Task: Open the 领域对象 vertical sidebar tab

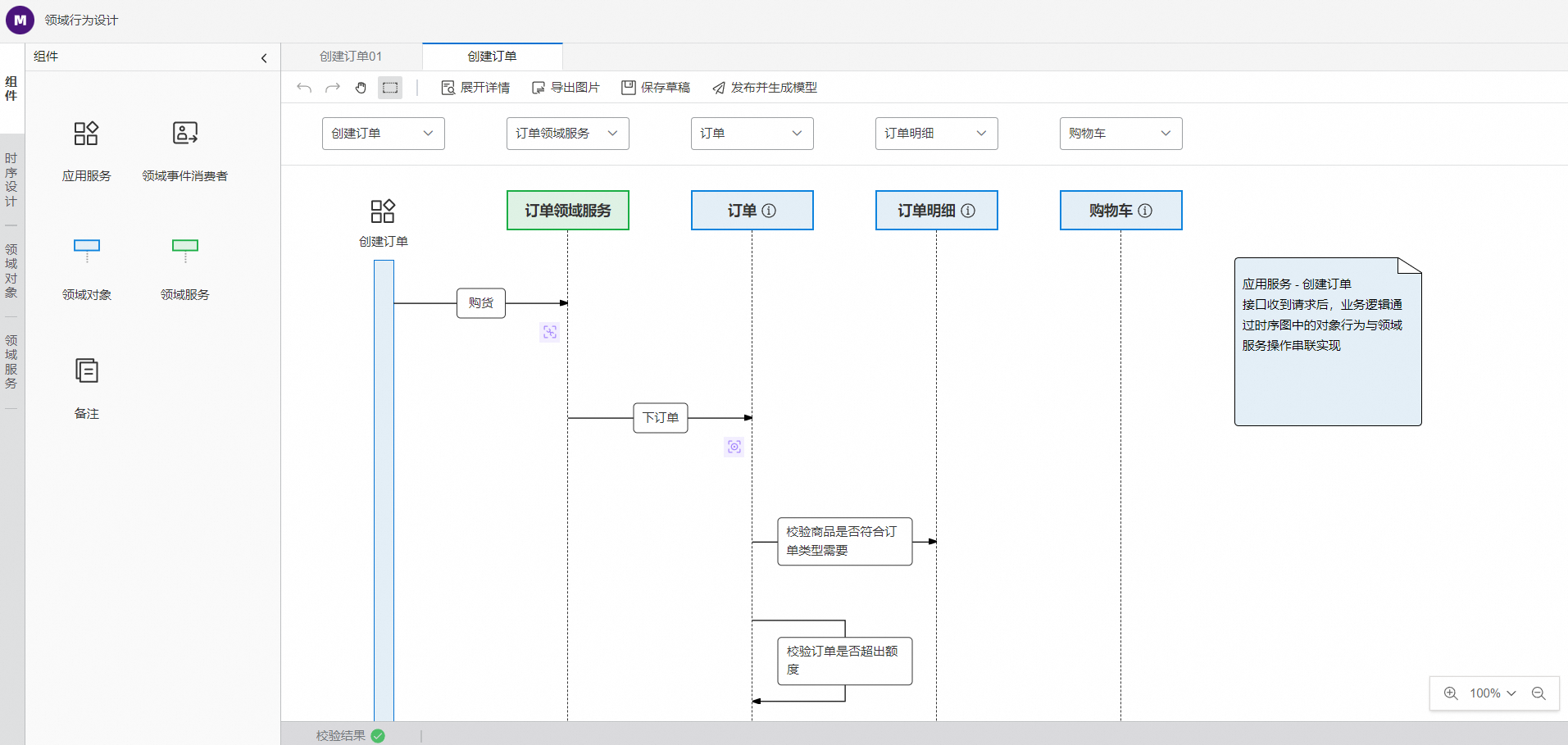Action: click(11, 270)
